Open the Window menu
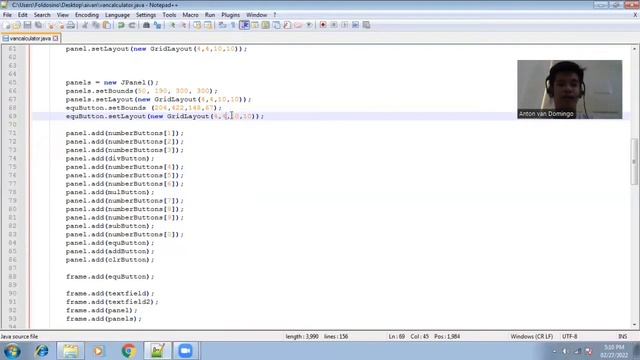This screenshot has height=360, width=640. tap(256, 15)
